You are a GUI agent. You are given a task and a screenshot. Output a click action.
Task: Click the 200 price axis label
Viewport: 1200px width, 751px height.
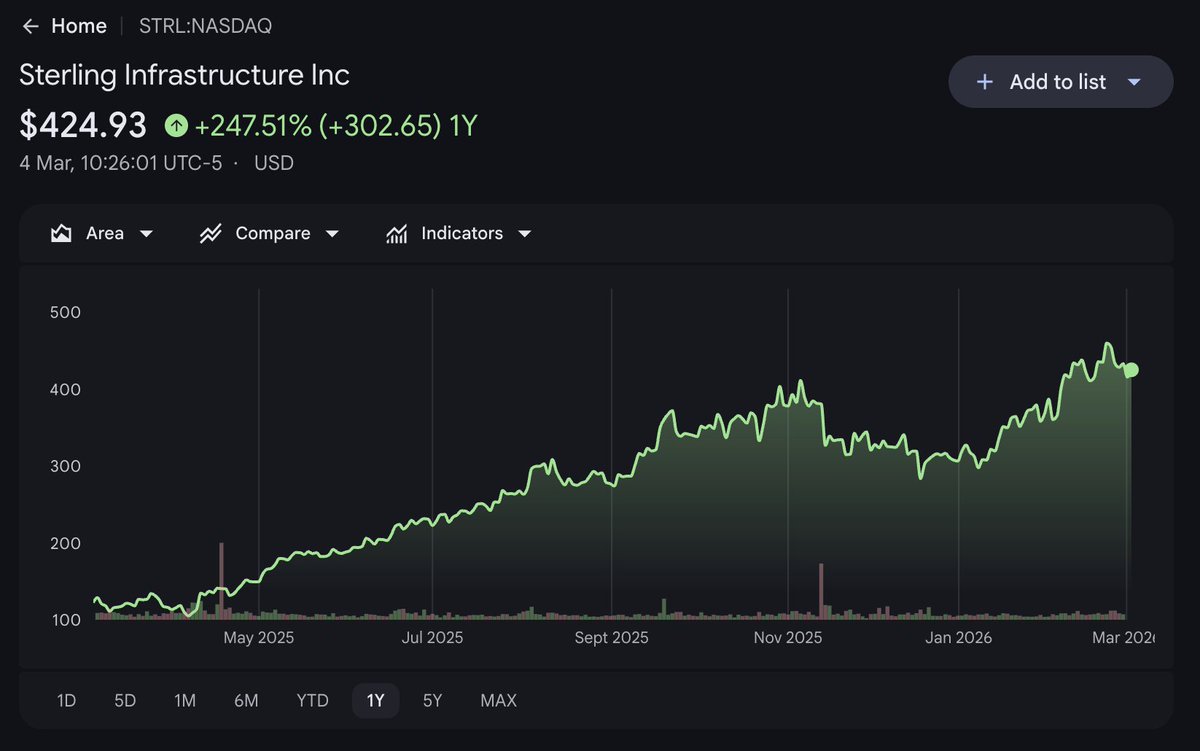[65, 543]
